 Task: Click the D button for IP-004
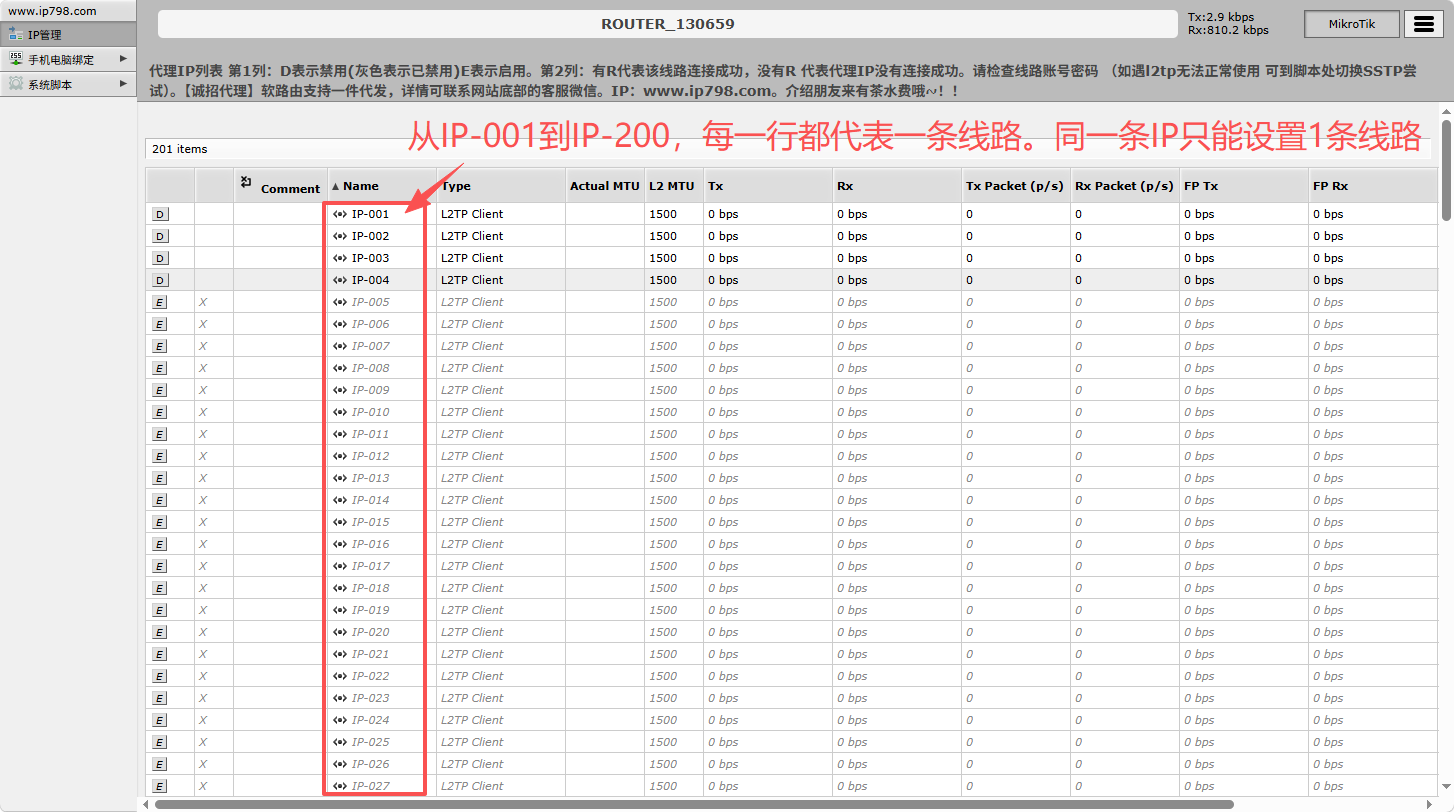coord(160,280)
